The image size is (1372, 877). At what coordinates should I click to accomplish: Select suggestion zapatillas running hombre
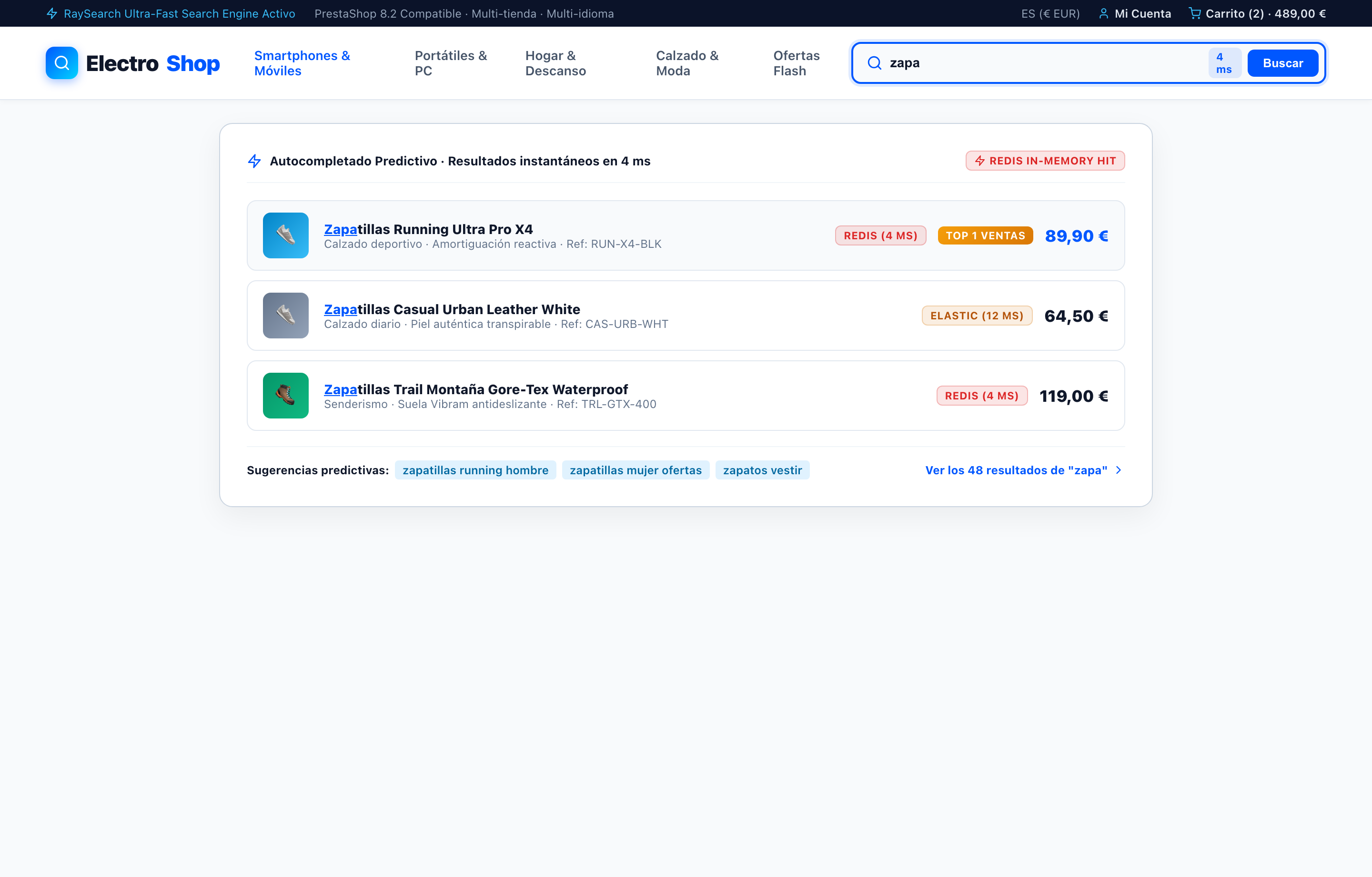click(475, 470)
